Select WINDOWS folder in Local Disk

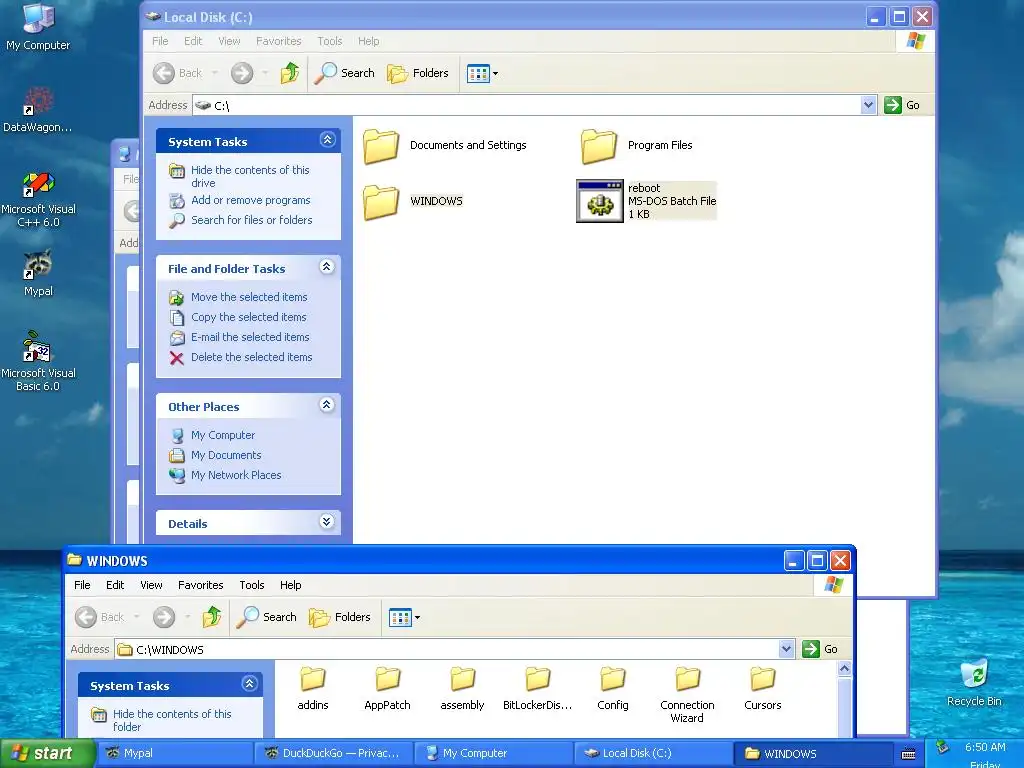413,201
